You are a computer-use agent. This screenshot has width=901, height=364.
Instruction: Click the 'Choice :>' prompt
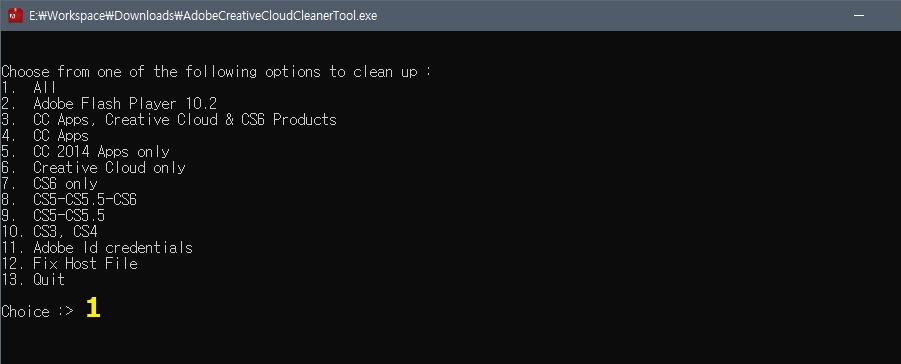[x=37, y=312]
